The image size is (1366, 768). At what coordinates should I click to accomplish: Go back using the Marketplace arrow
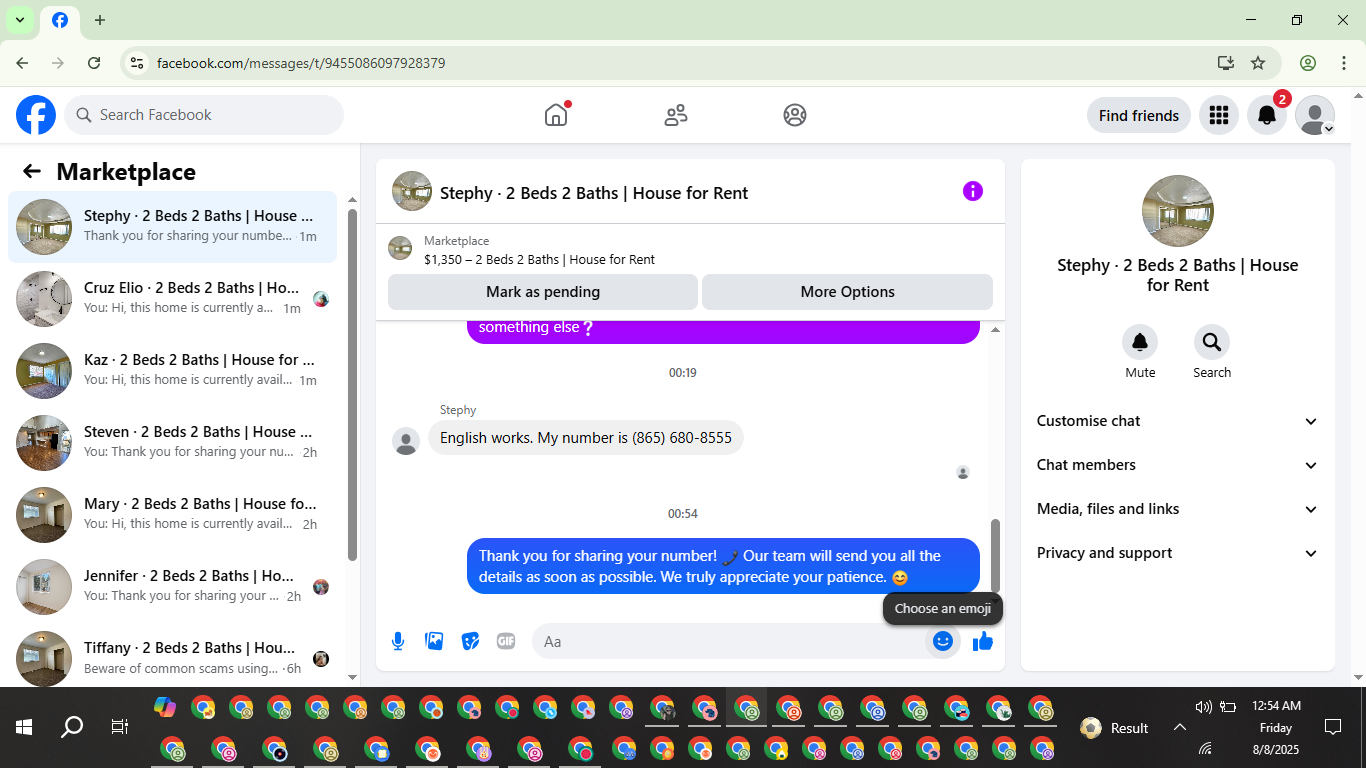(32, 171)
